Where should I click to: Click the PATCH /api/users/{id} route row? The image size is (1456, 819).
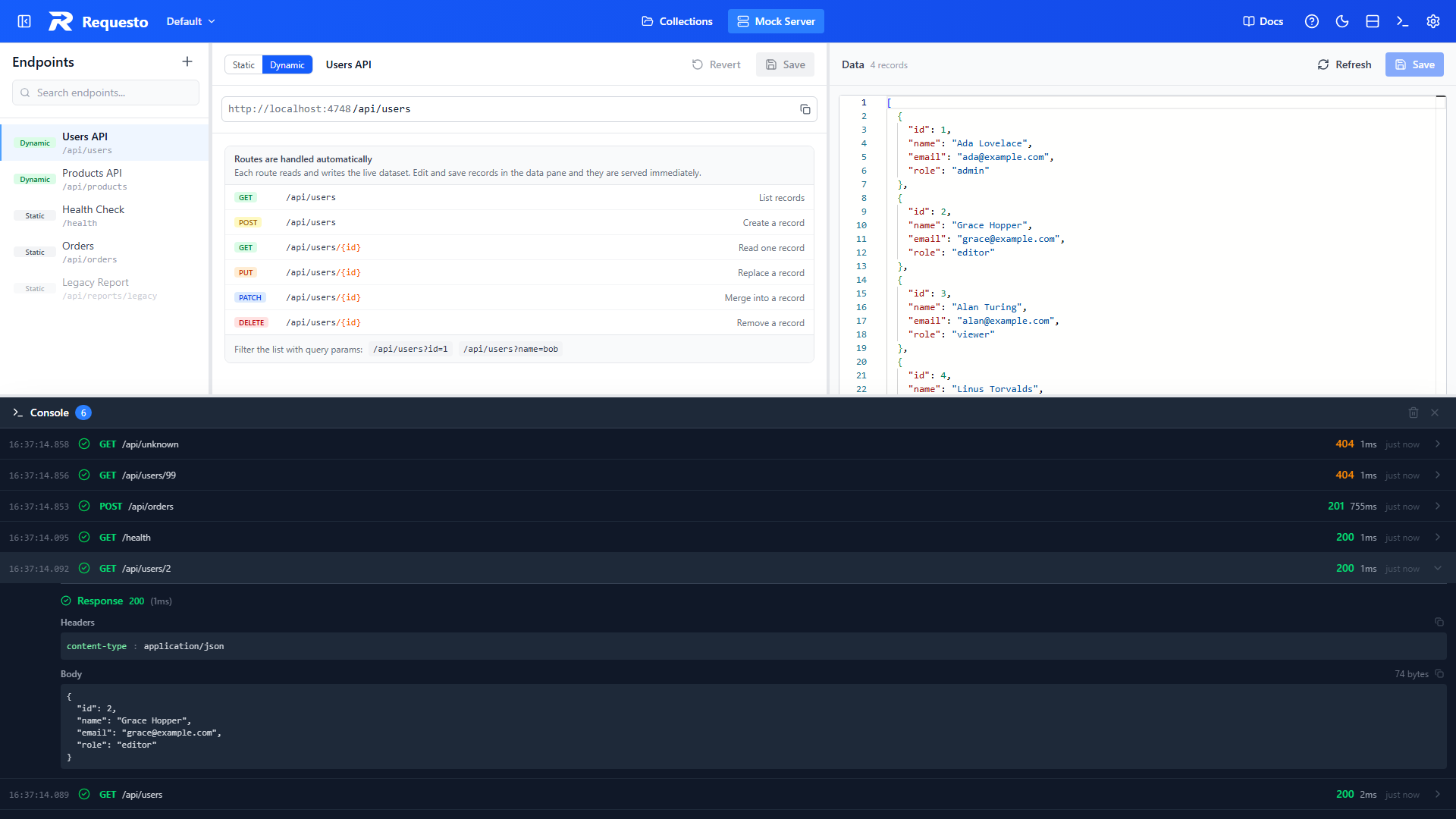coord(519,297)
